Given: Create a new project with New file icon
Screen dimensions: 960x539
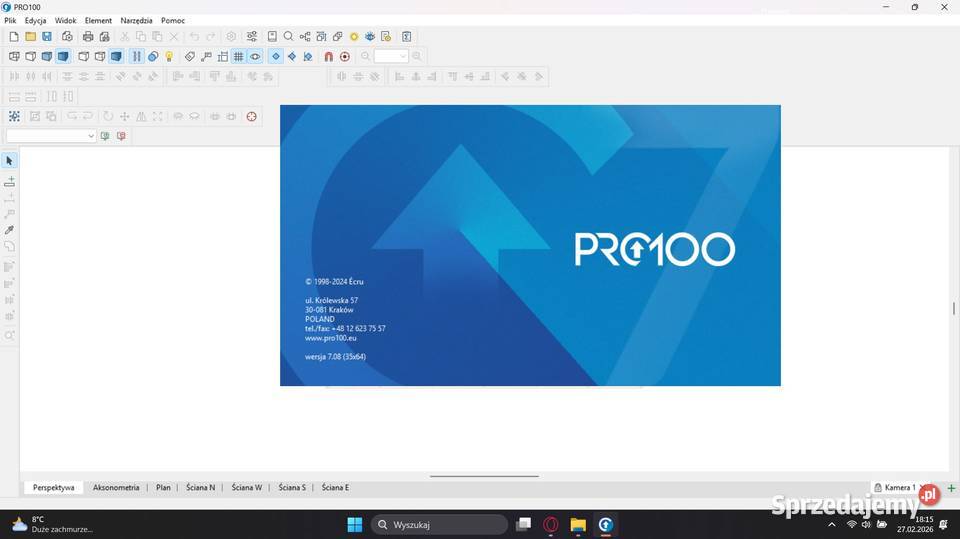Looking at the screenshot, I should [x=13, y=37].
